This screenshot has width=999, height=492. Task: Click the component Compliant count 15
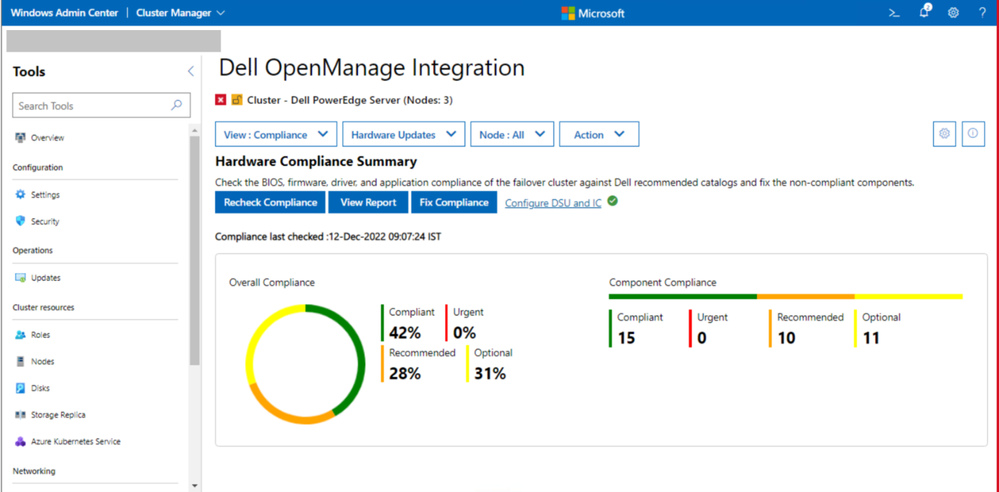626,338
